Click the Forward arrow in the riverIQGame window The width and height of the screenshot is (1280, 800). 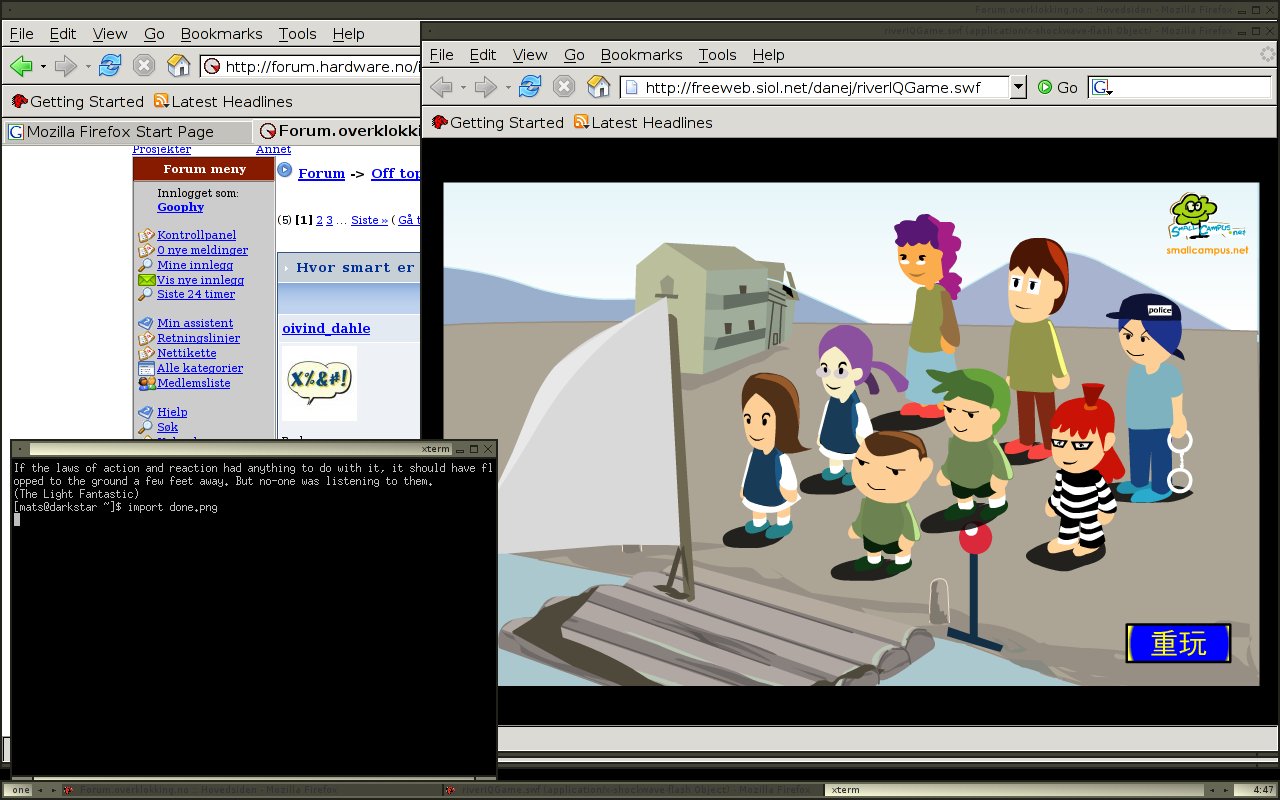coord(486,88)
